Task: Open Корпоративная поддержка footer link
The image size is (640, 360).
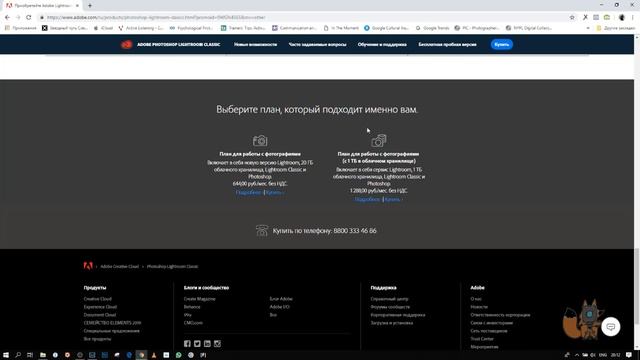Action: 398,315
